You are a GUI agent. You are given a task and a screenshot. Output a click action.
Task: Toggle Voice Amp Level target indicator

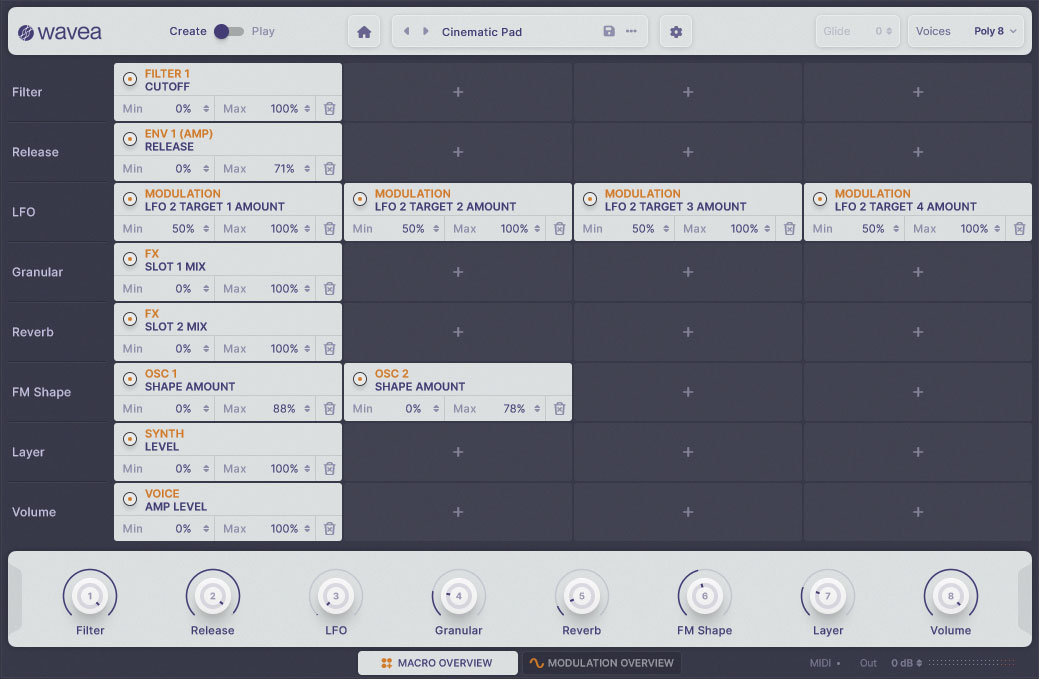tap(130, 499)
